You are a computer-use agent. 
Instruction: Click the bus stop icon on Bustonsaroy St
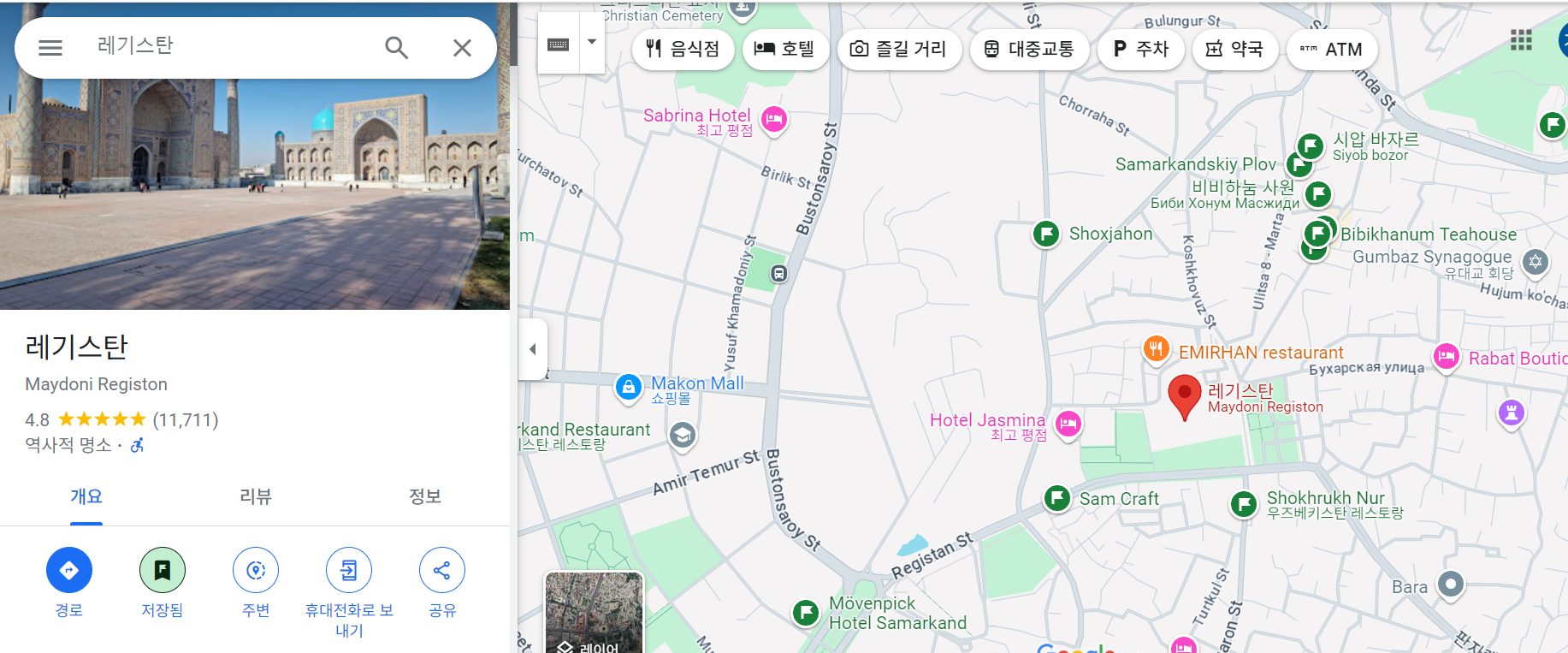click(x=779, y=274)
